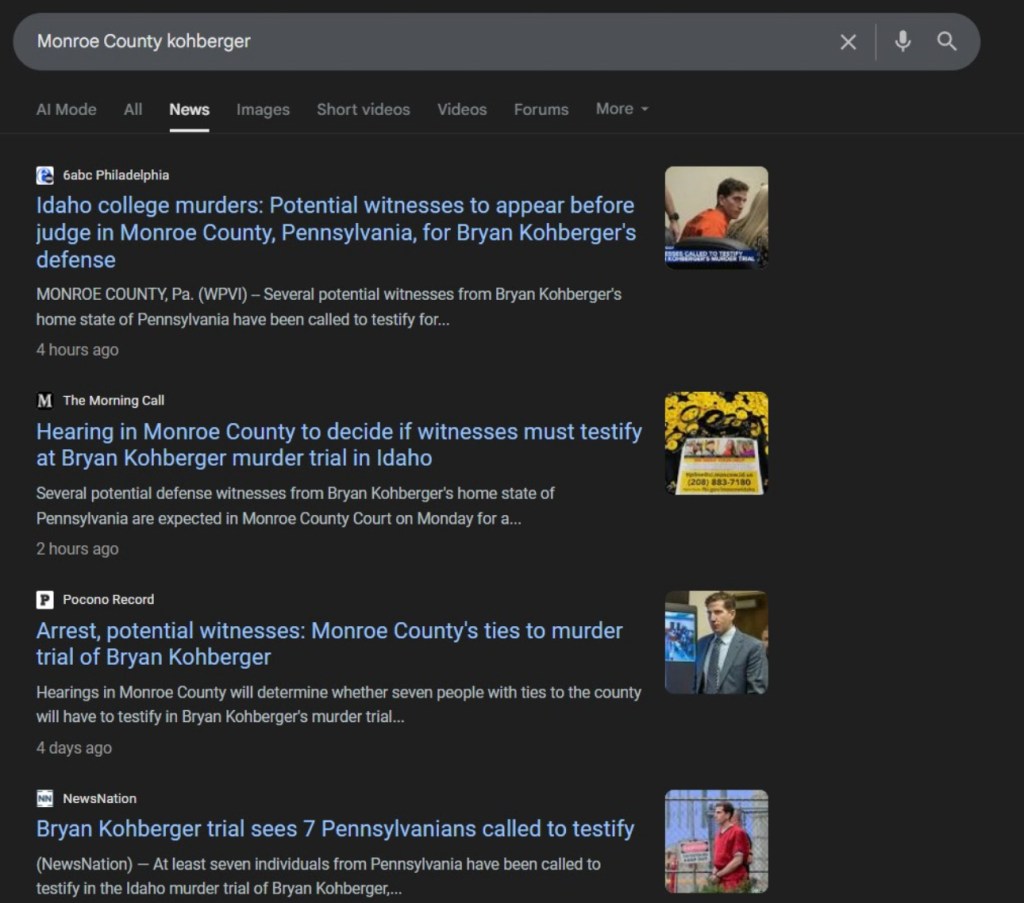Viewport: 1024px width, 903px height.
Task: Open the Images tab
Action: pos(263,110)
